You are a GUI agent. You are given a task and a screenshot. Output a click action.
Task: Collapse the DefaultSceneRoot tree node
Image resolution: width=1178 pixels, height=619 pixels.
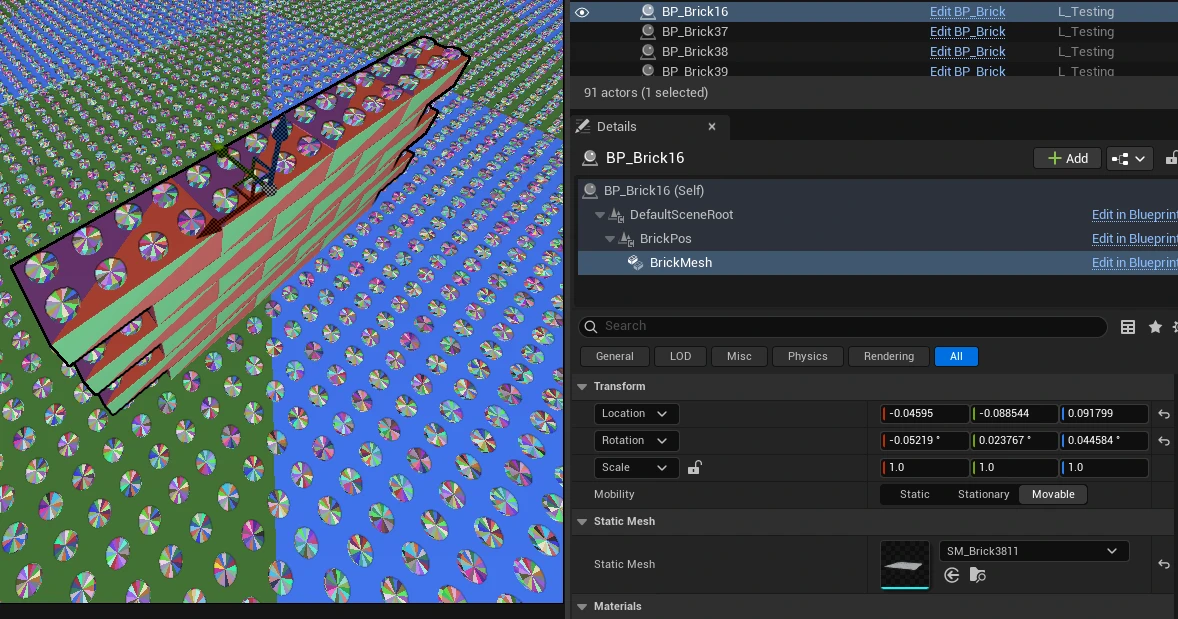pyautogui.click(x=600, y=215)
